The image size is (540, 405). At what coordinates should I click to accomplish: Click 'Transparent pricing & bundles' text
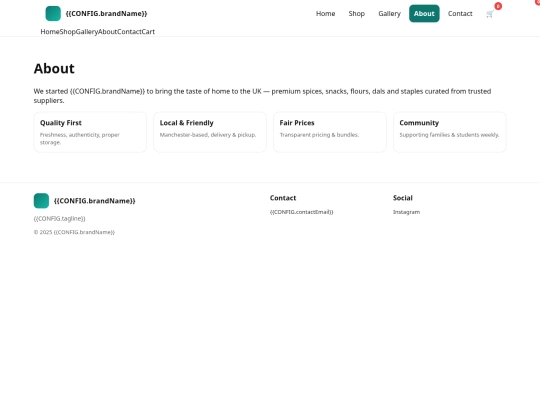319,135
